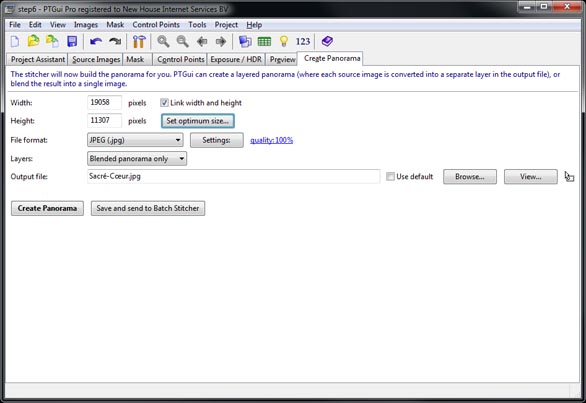Image resolution: width=586 pixels, height=403 pixels.
Task: Click the Zoom in magnifier icon
Action: pyautogui.click(x=163, y=41)
